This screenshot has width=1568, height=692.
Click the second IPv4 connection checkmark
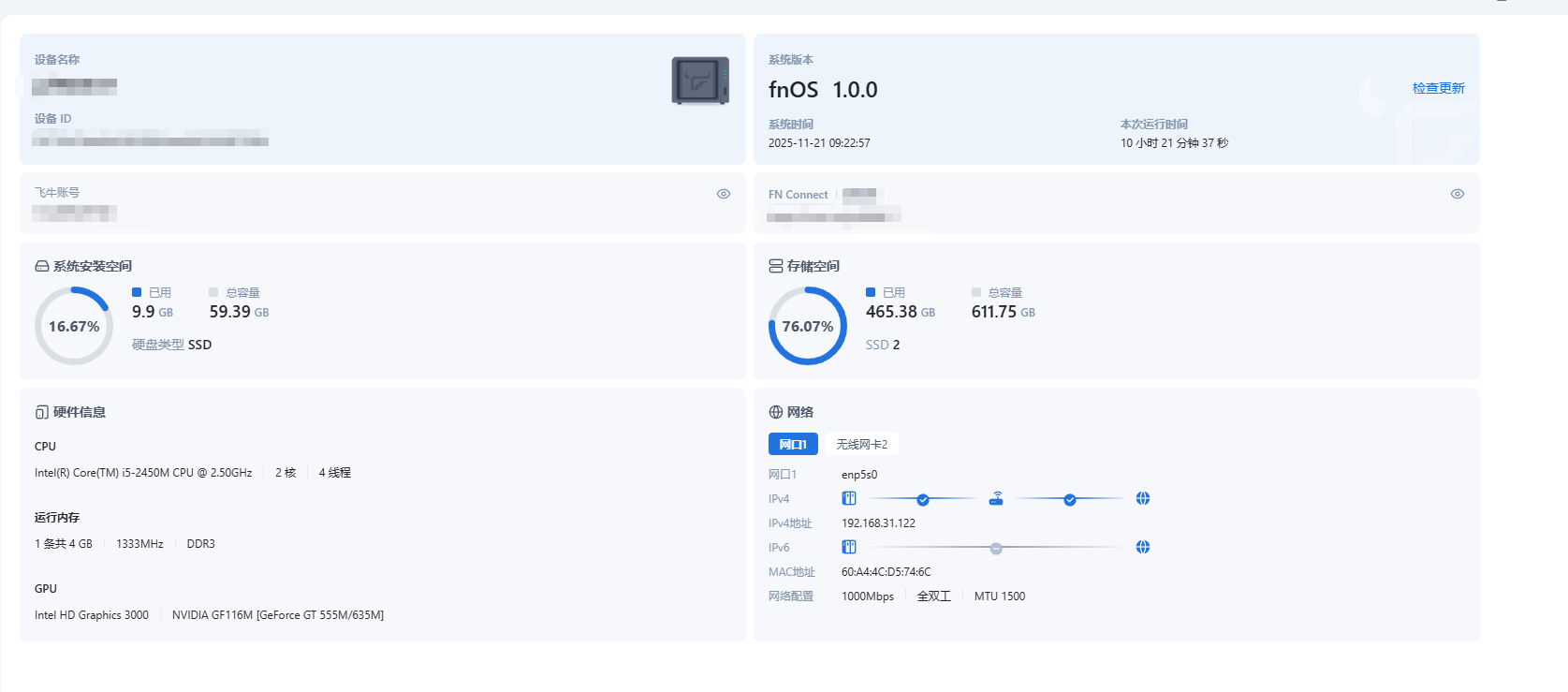point(1070,499)
